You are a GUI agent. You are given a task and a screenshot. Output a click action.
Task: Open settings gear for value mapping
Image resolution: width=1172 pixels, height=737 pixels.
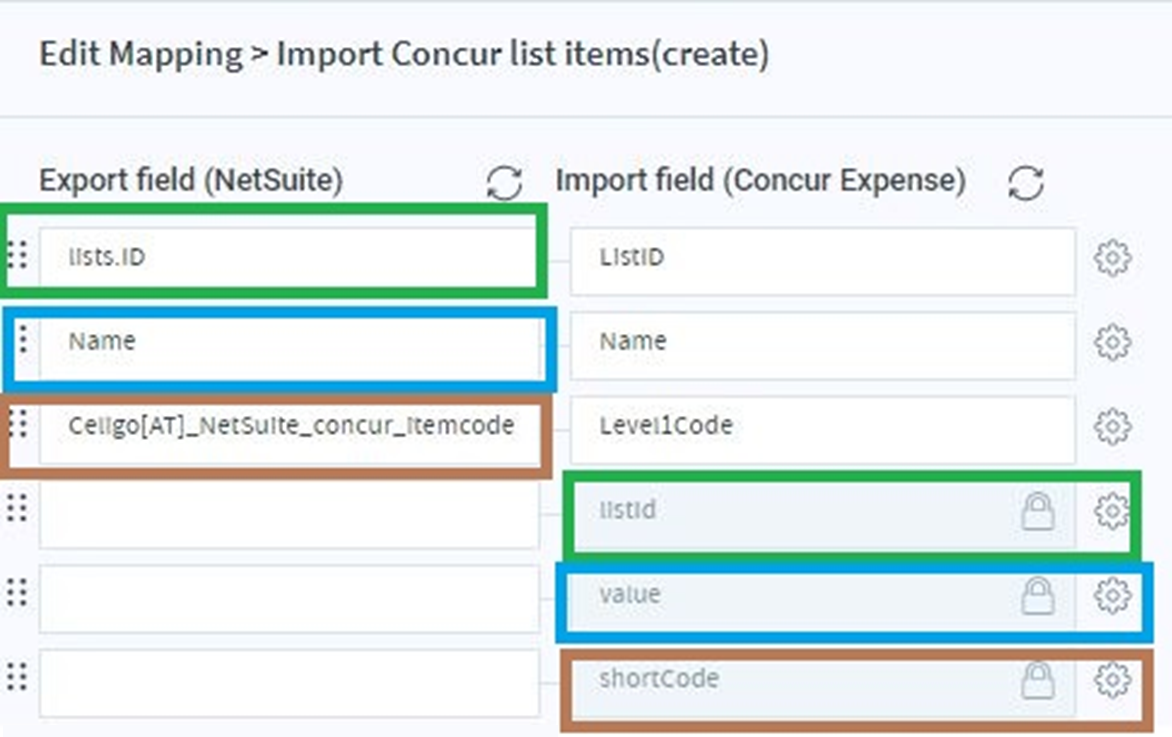tap(1112, 596)
